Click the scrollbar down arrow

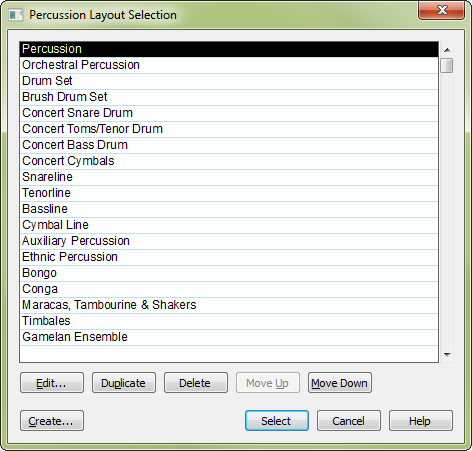pyautogui.click(x=447, y=355)
